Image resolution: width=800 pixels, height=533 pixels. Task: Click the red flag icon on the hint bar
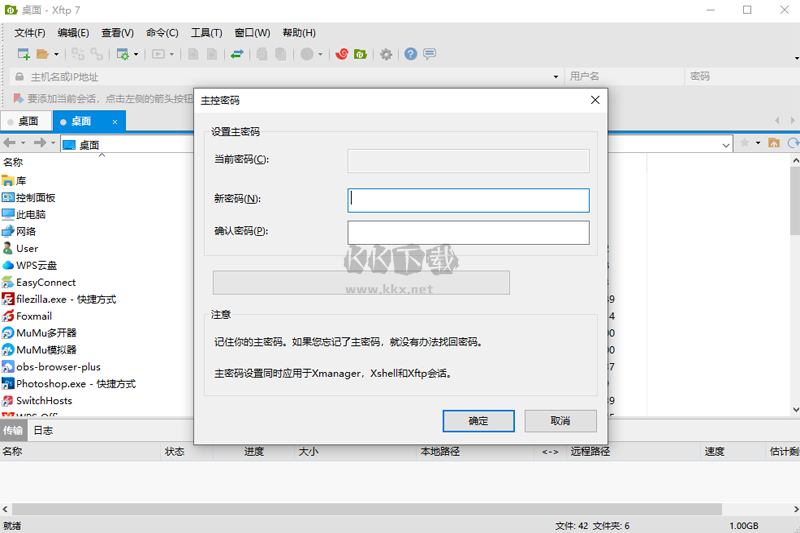(18, 98)
